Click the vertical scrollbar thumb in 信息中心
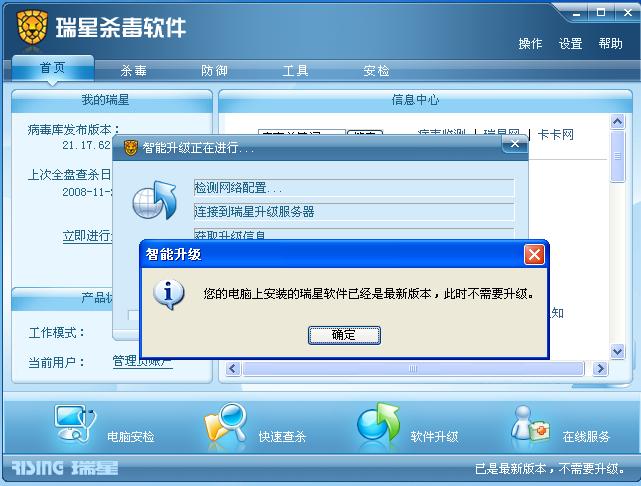641x486 pixels. (617, 156)
